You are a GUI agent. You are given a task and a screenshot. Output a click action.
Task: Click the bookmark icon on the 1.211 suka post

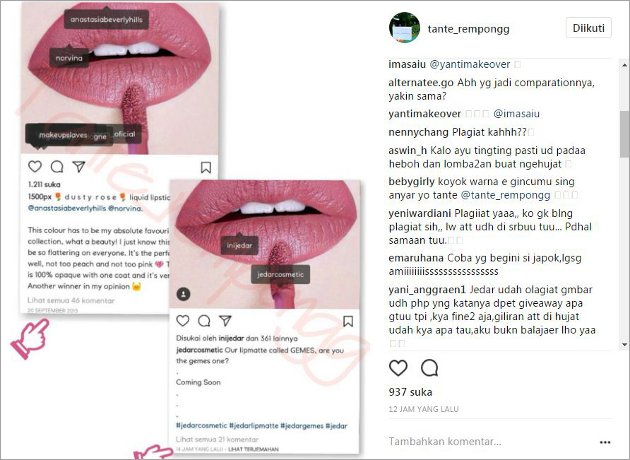pos(206,167)
